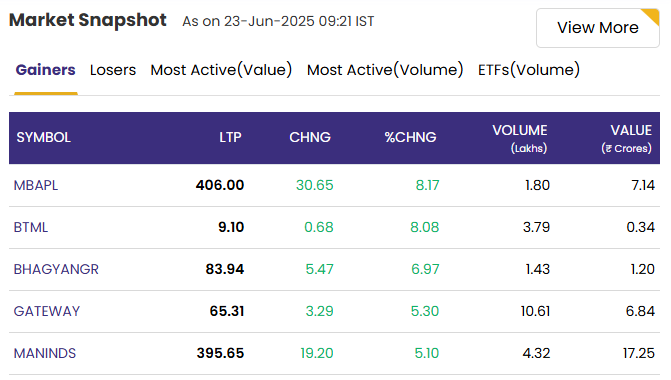Open the MBAPL stock link

(36, 185)
